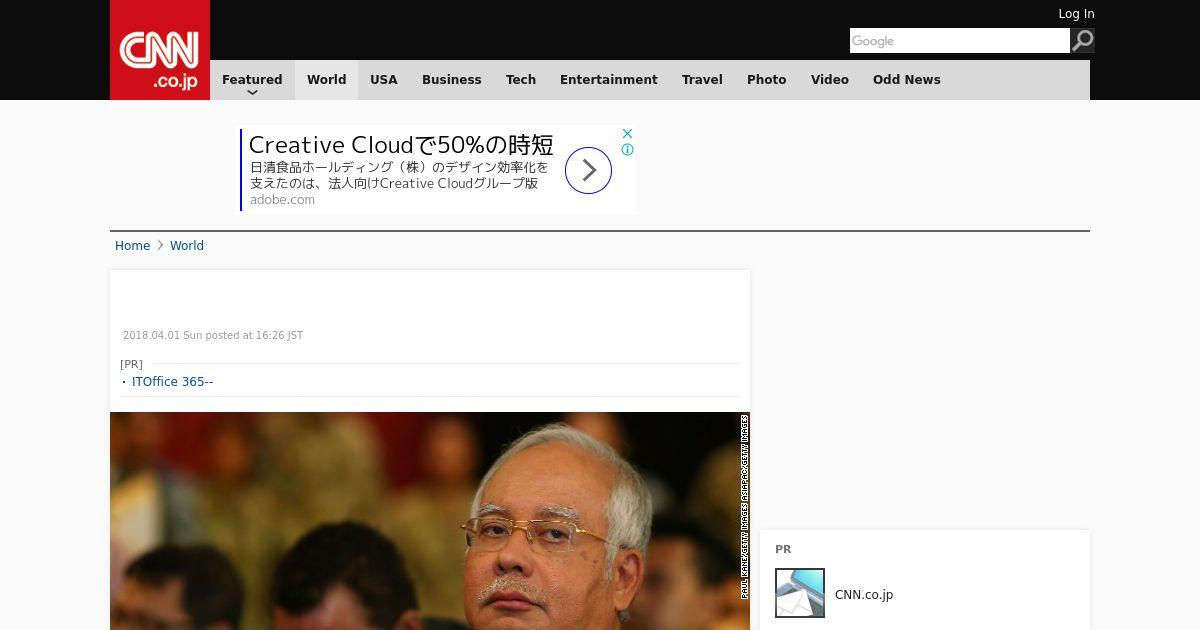
Task: Go to Home breadcrumb link
Action: pos(132,246)
